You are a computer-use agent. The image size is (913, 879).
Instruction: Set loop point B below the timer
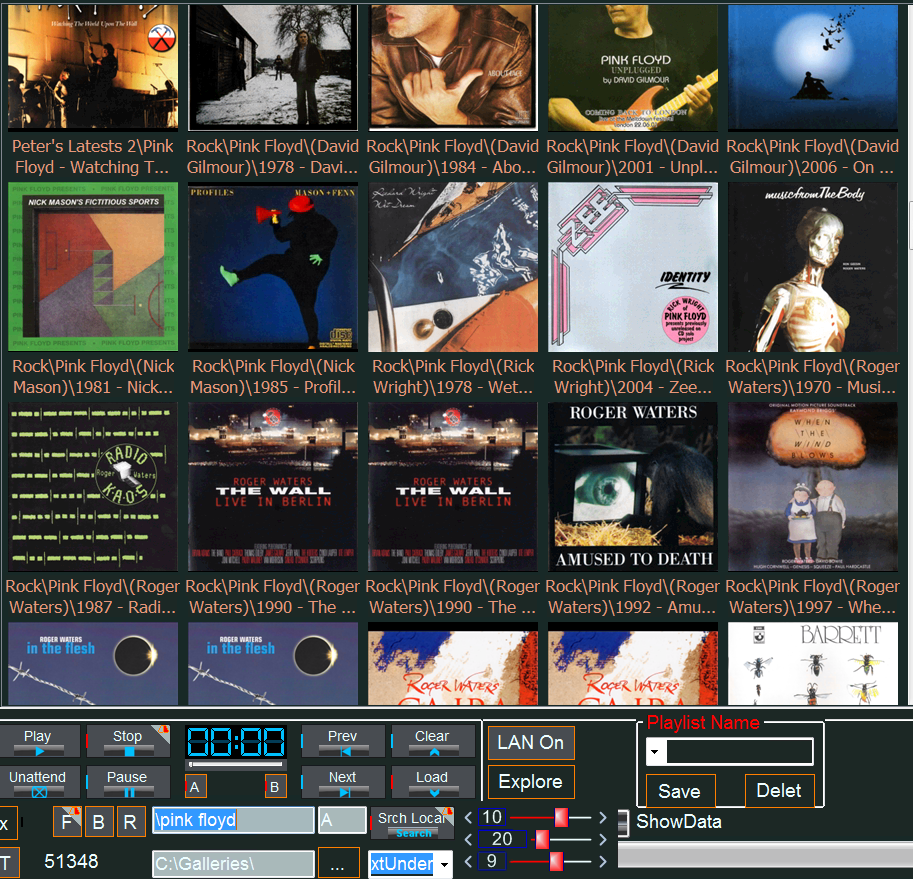(x=275, y=787)
